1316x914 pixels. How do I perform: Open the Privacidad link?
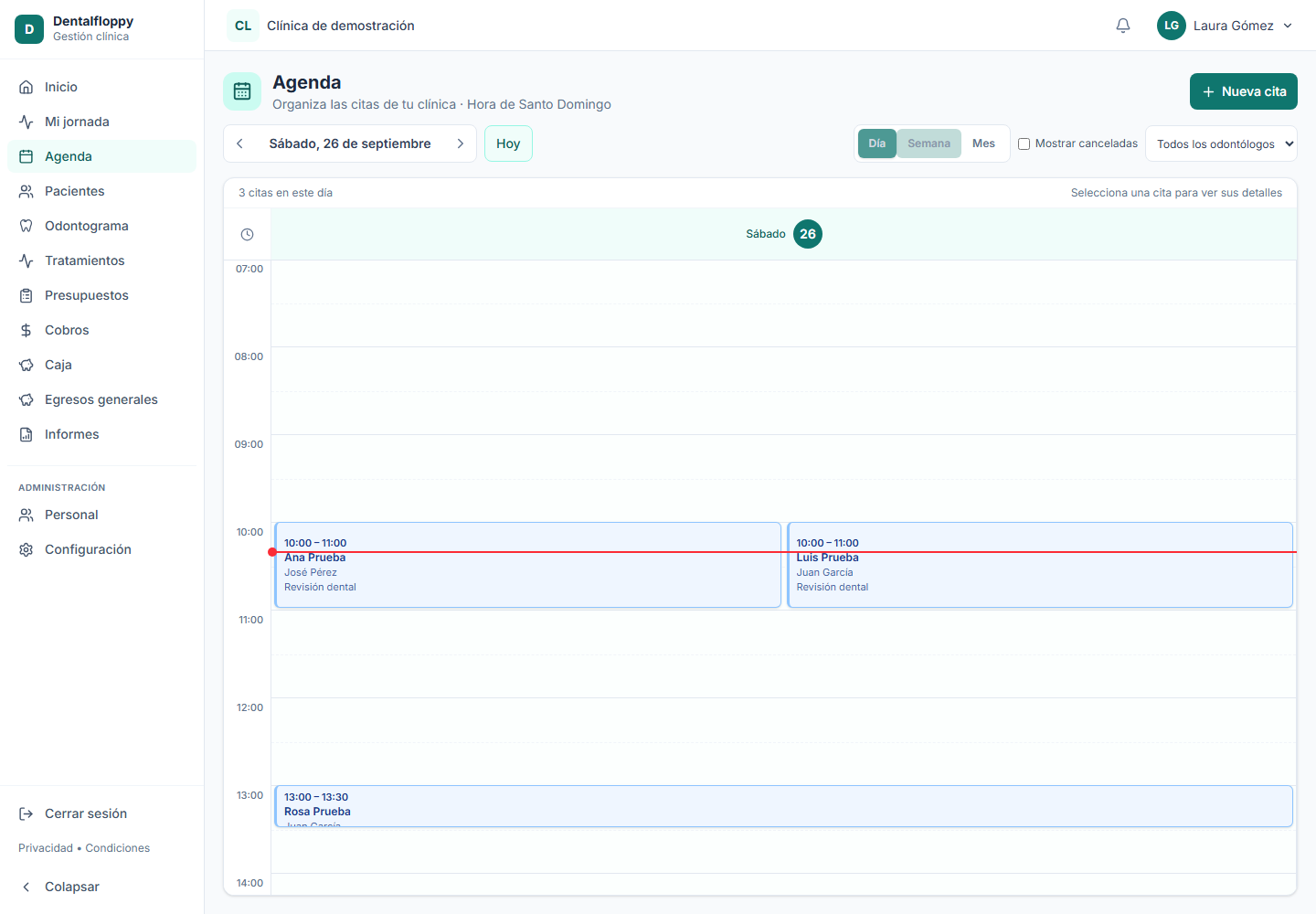pyautogui.click(x=46, y=848)
